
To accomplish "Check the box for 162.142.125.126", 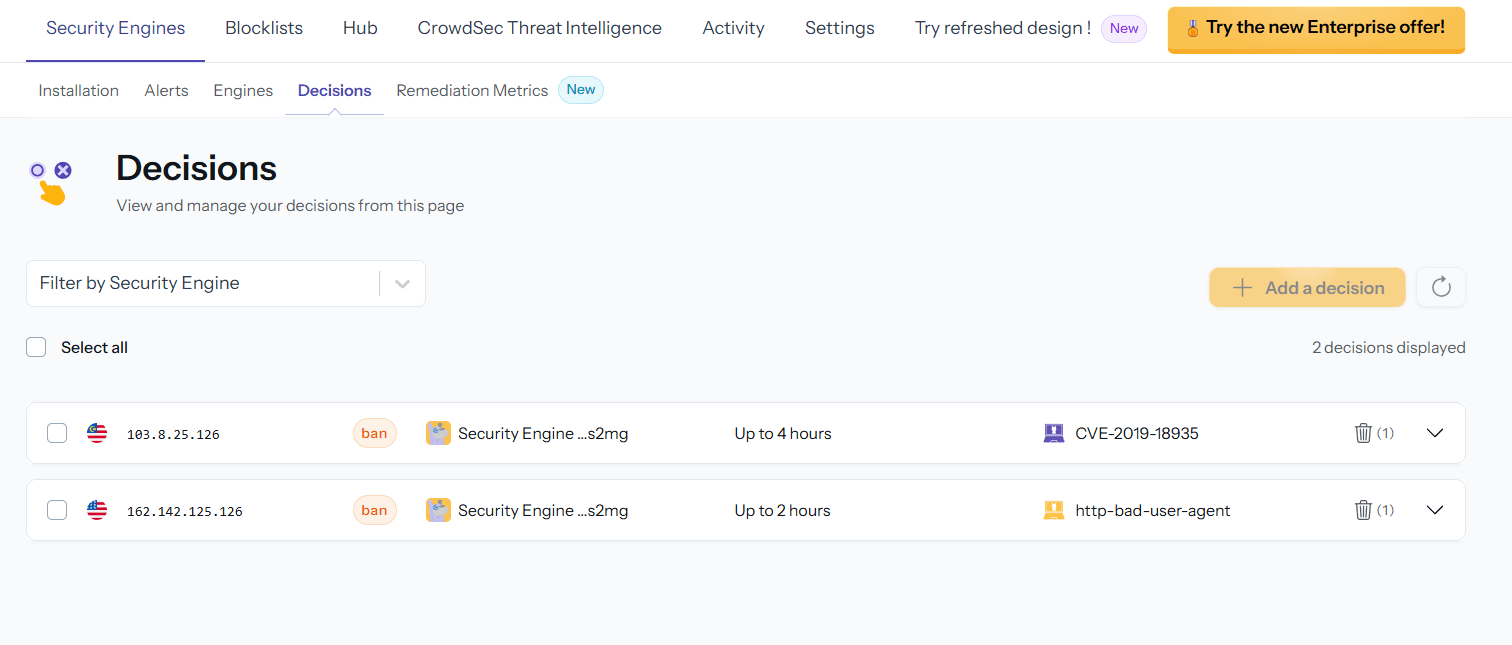I will coord(57,510).
